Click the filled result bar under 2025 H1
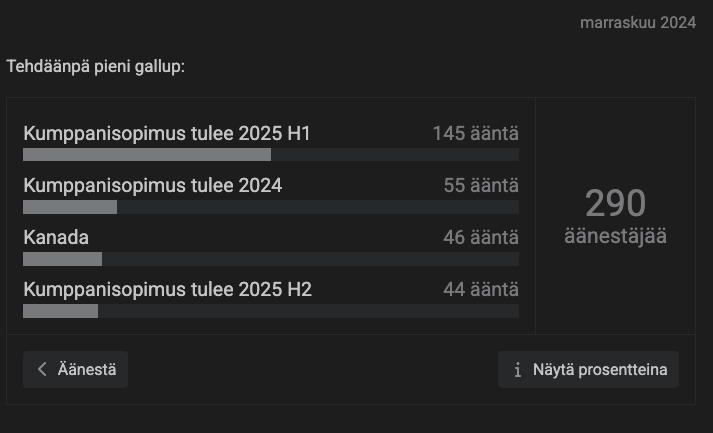Image resolution: width=713 pixels, height=433 pixels. coord(146,155)
